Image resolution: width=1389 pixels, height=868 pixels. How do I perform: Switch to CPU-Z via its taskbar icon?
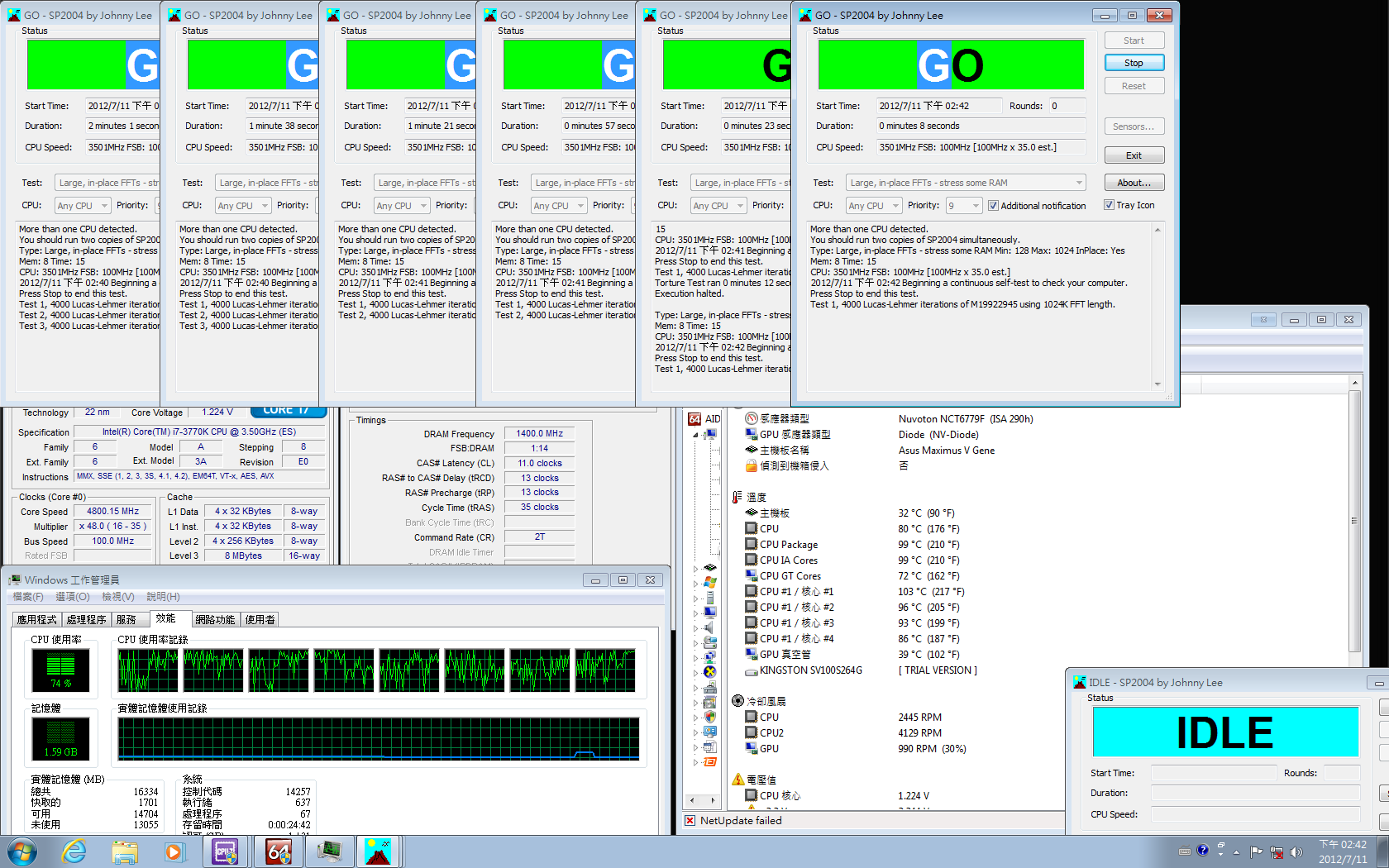point(226,851)
